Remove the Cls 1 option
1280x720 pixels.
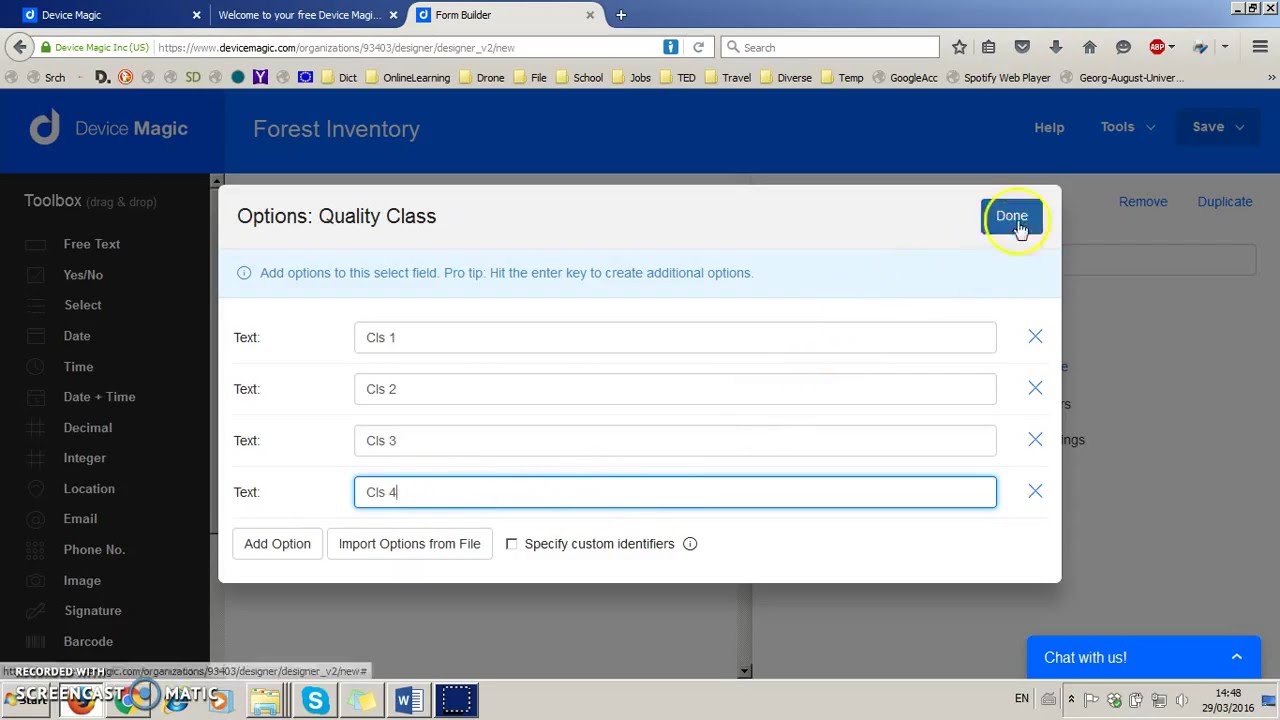point(1035,337)
